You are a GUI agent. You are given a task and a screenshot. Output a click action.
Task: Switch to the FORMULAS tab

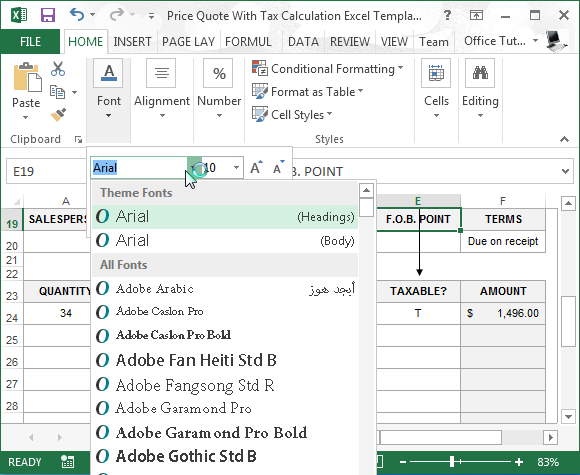coord(248,41)
